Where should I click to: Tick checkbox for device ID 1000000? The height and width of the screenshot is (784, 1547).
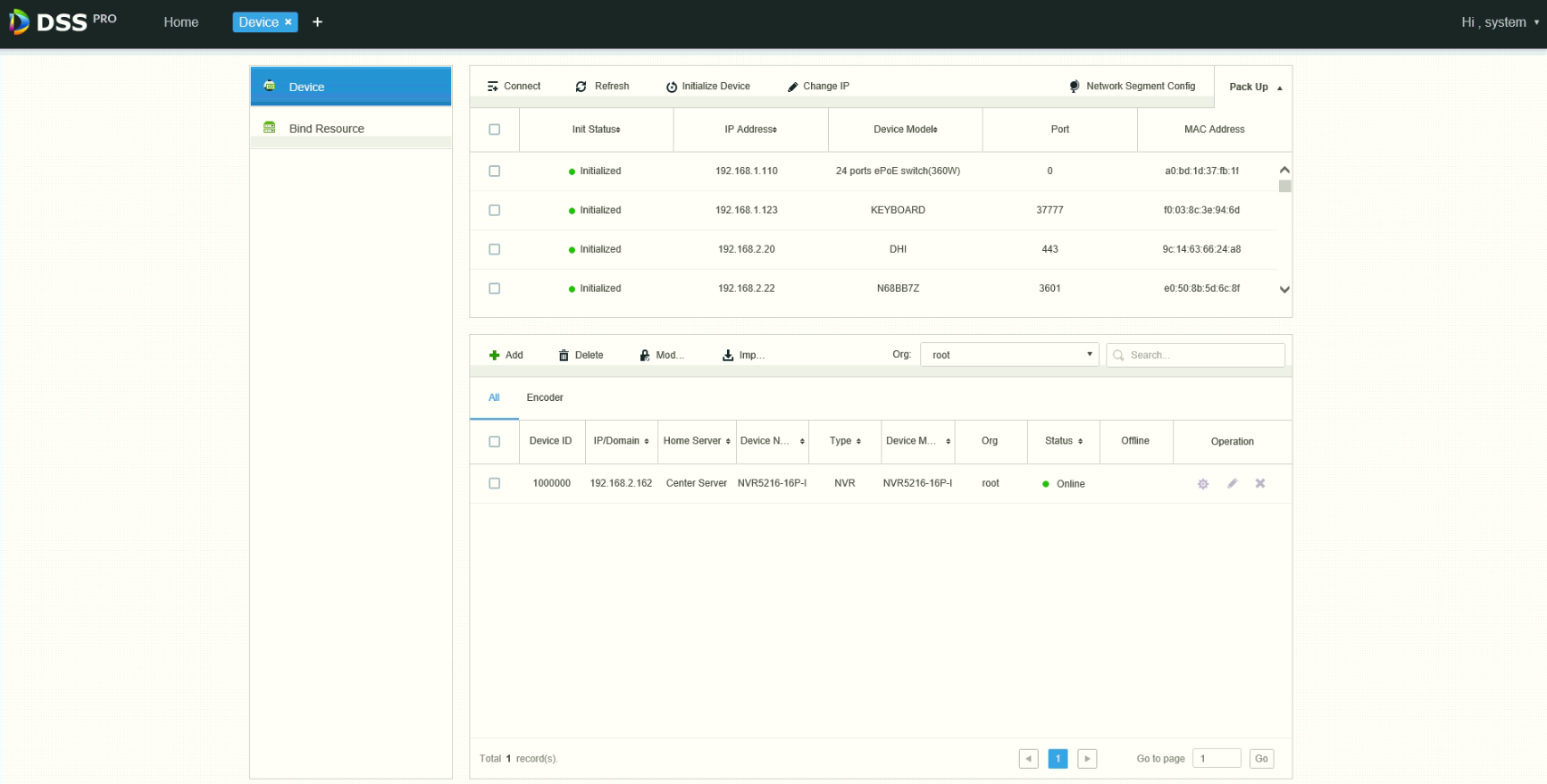click(494, 483)
